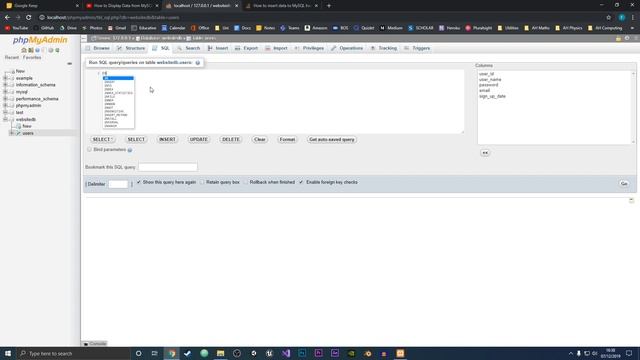Go back with the browser back arrow
The height and width of the screenshot is (360, 640).
tap(7, 18)
